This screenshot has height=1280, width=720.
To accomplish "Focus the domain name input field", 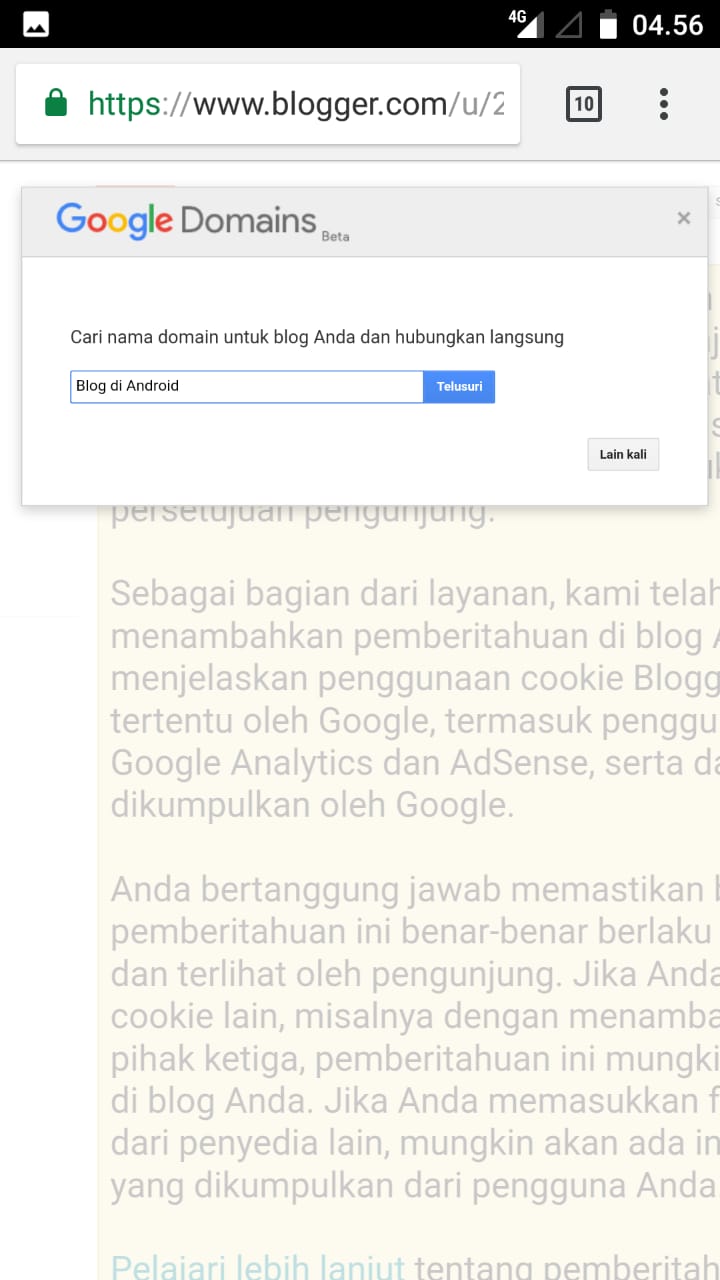I will point(247,386).
